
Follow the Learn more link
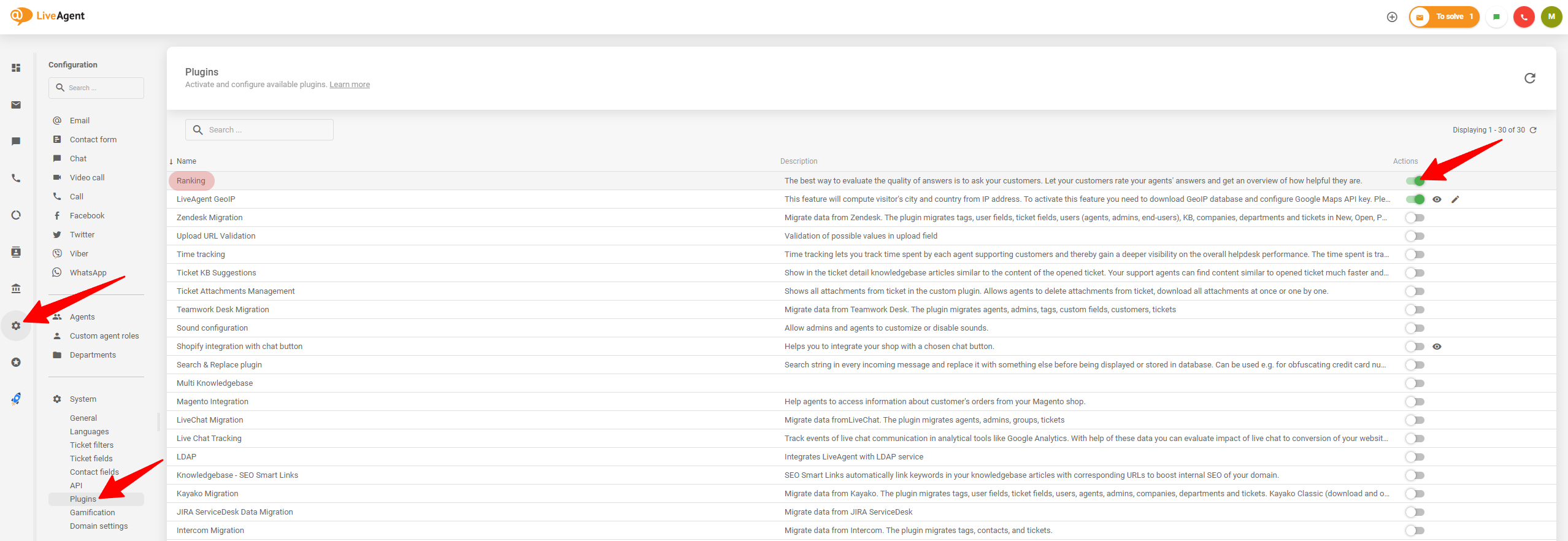pyautogui.click(x=350, y=85)
